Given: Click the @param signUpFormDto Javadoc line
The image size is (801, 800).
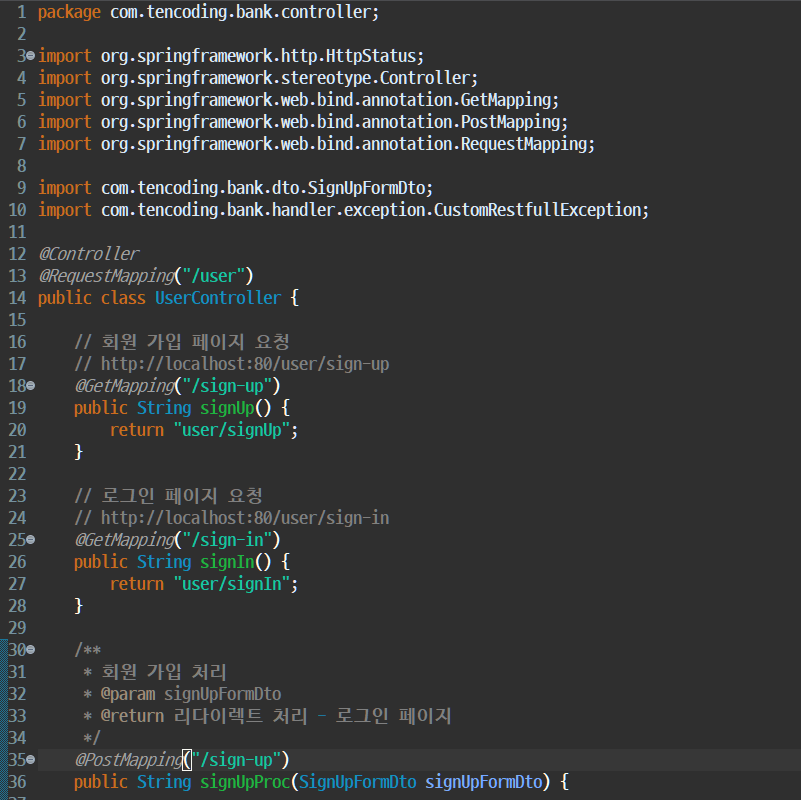Looking at the screenshot, I should (182, 694).
